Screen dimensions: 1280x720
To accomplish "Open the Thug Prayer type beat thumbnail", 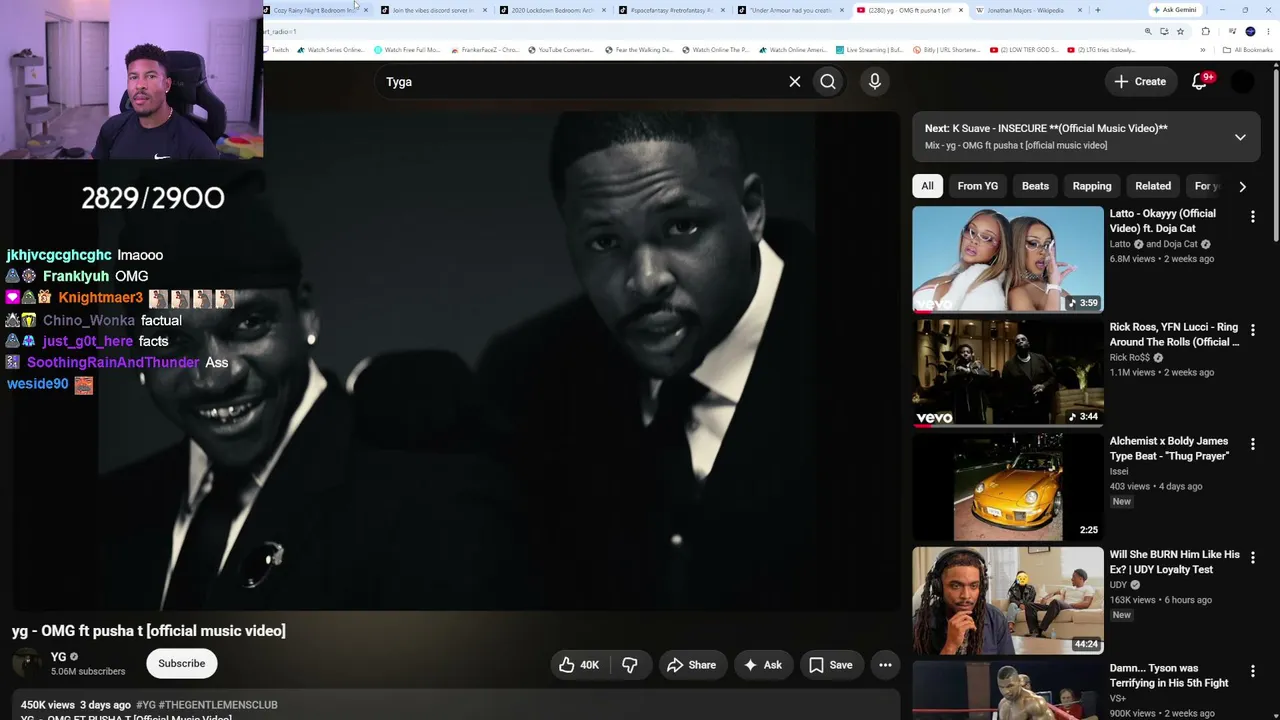I will coord(1008,487).
